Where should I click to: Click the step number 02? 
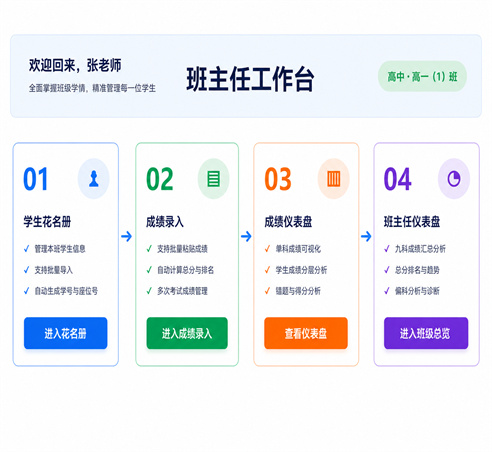point(160,179)
